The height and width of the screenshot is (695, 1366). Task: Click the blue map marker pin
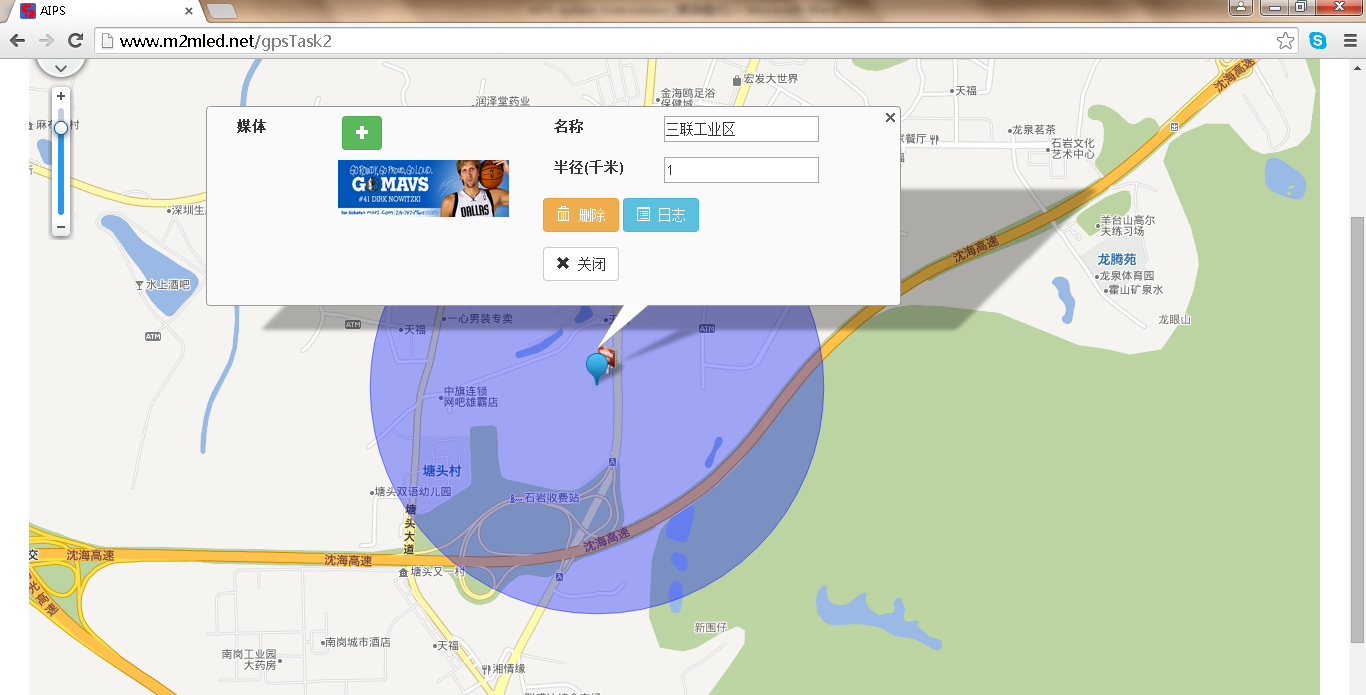point(598,368)
